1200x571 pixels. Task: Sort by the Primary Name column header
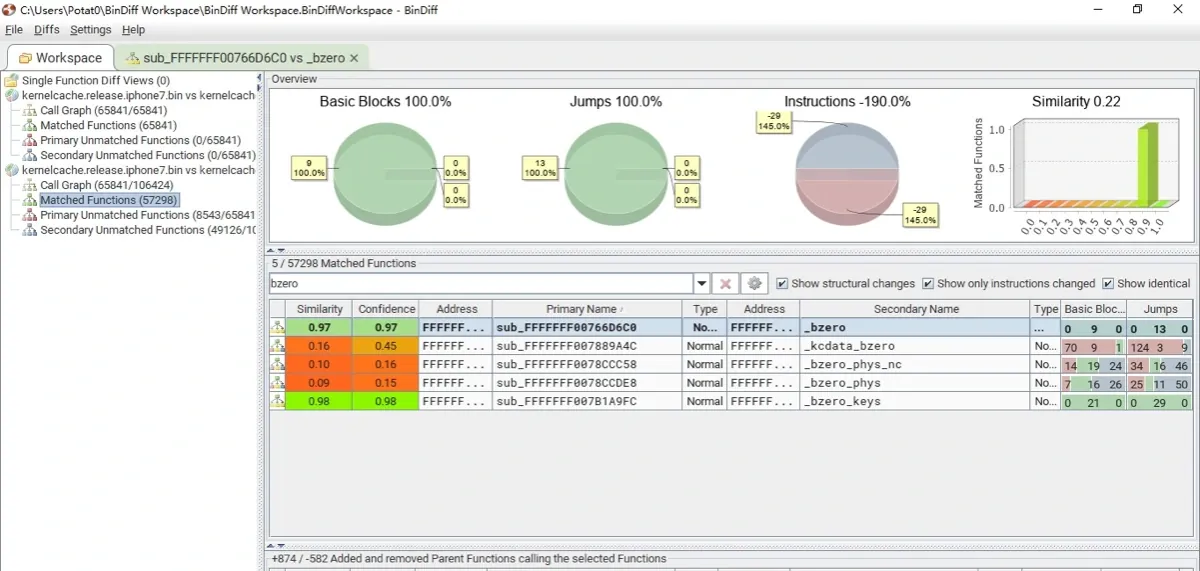(x=586, y=309)
